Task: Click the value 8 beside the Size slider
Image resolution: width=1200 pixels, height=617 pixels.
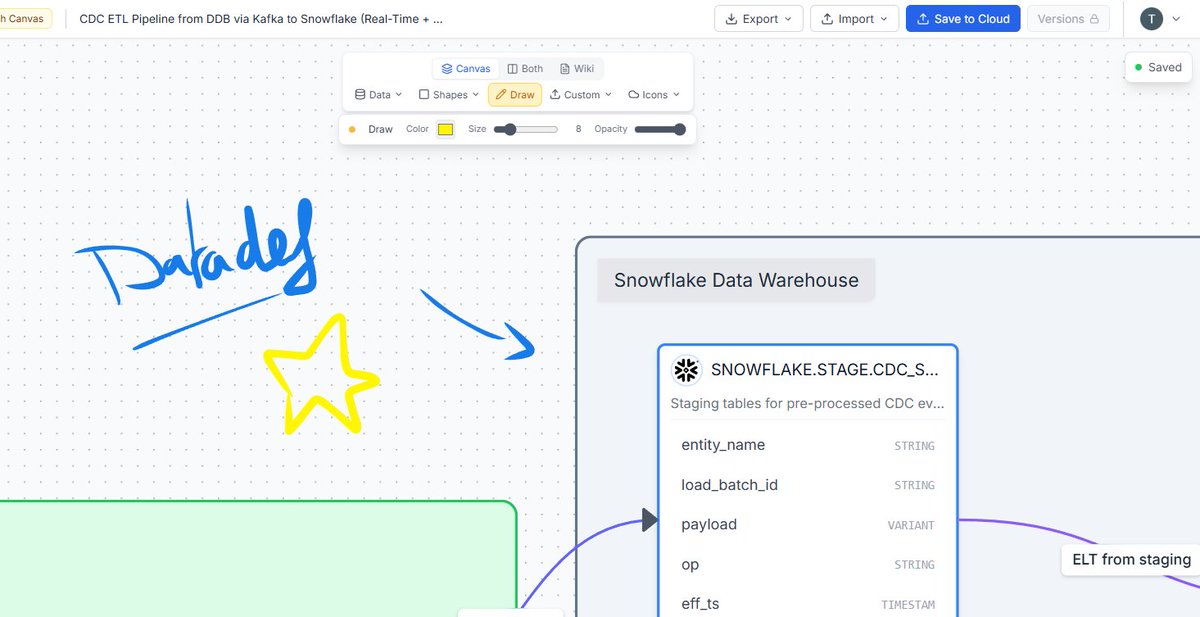Action: [x=578, y=129]
